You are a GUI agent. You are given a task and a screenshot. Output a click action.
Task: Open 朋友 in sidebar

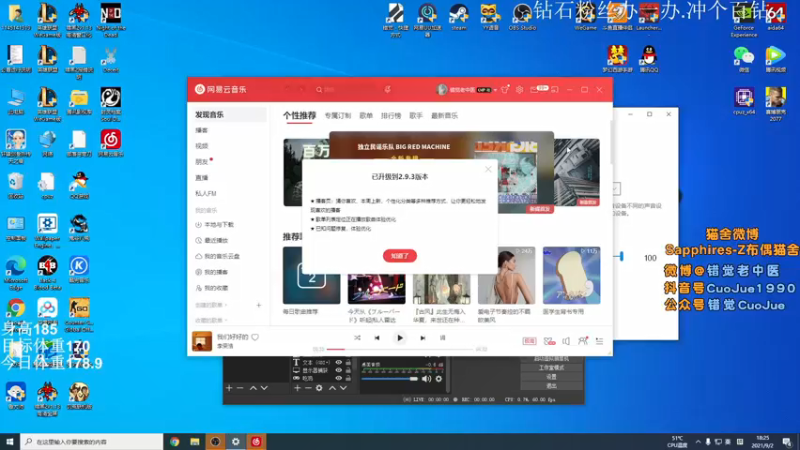point(202,162)
